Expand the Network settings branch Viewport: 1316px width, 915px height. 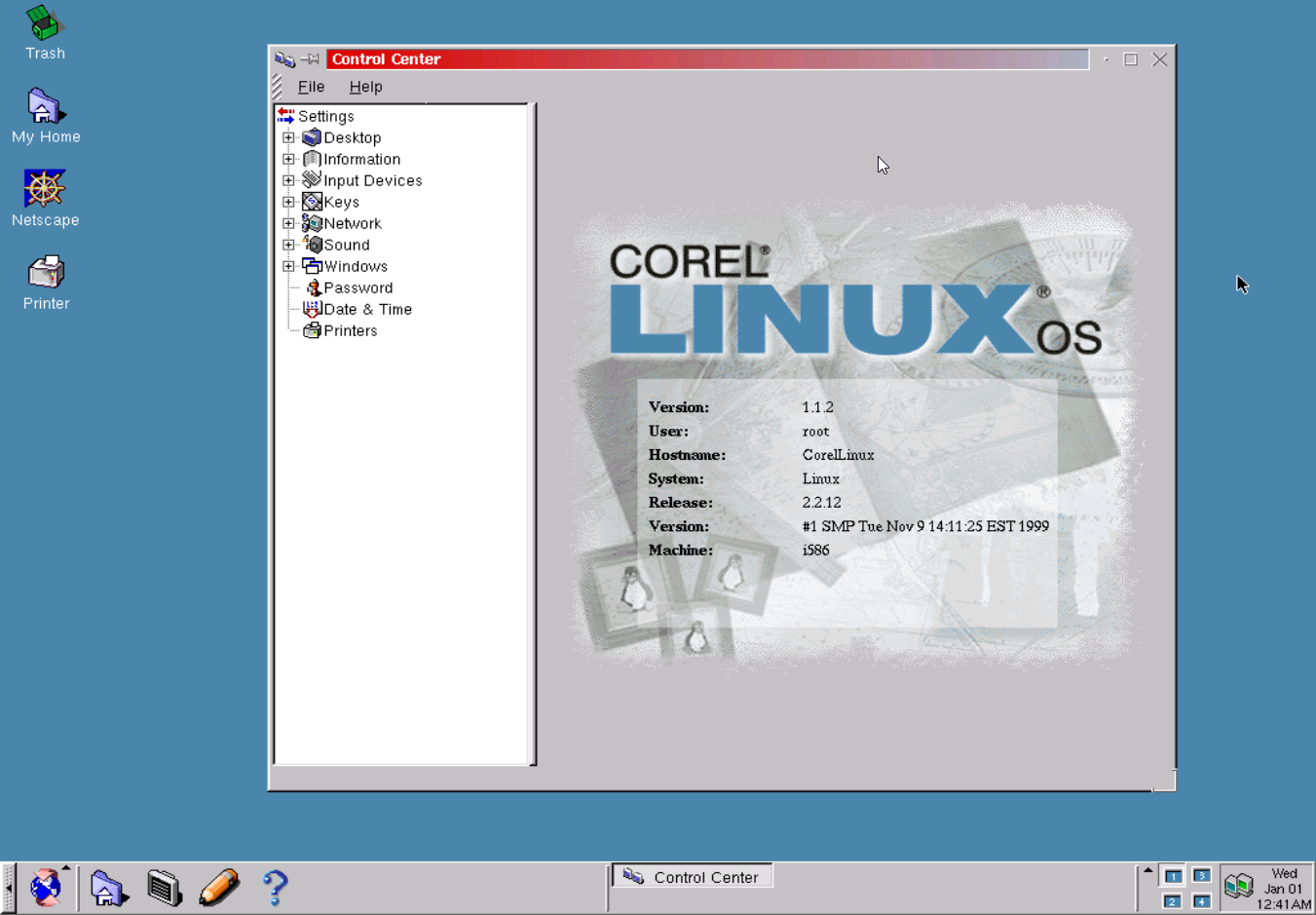click(288, 223)
